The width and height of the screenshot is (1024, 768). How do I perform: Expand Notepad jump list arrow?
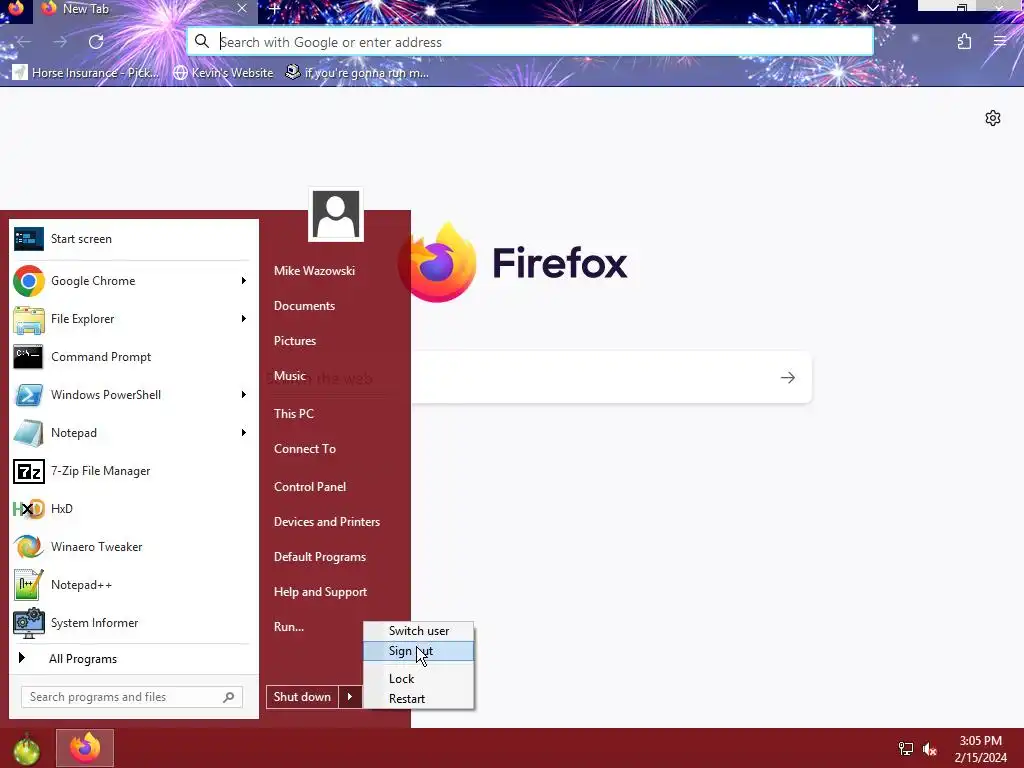[x=244, y=432]
